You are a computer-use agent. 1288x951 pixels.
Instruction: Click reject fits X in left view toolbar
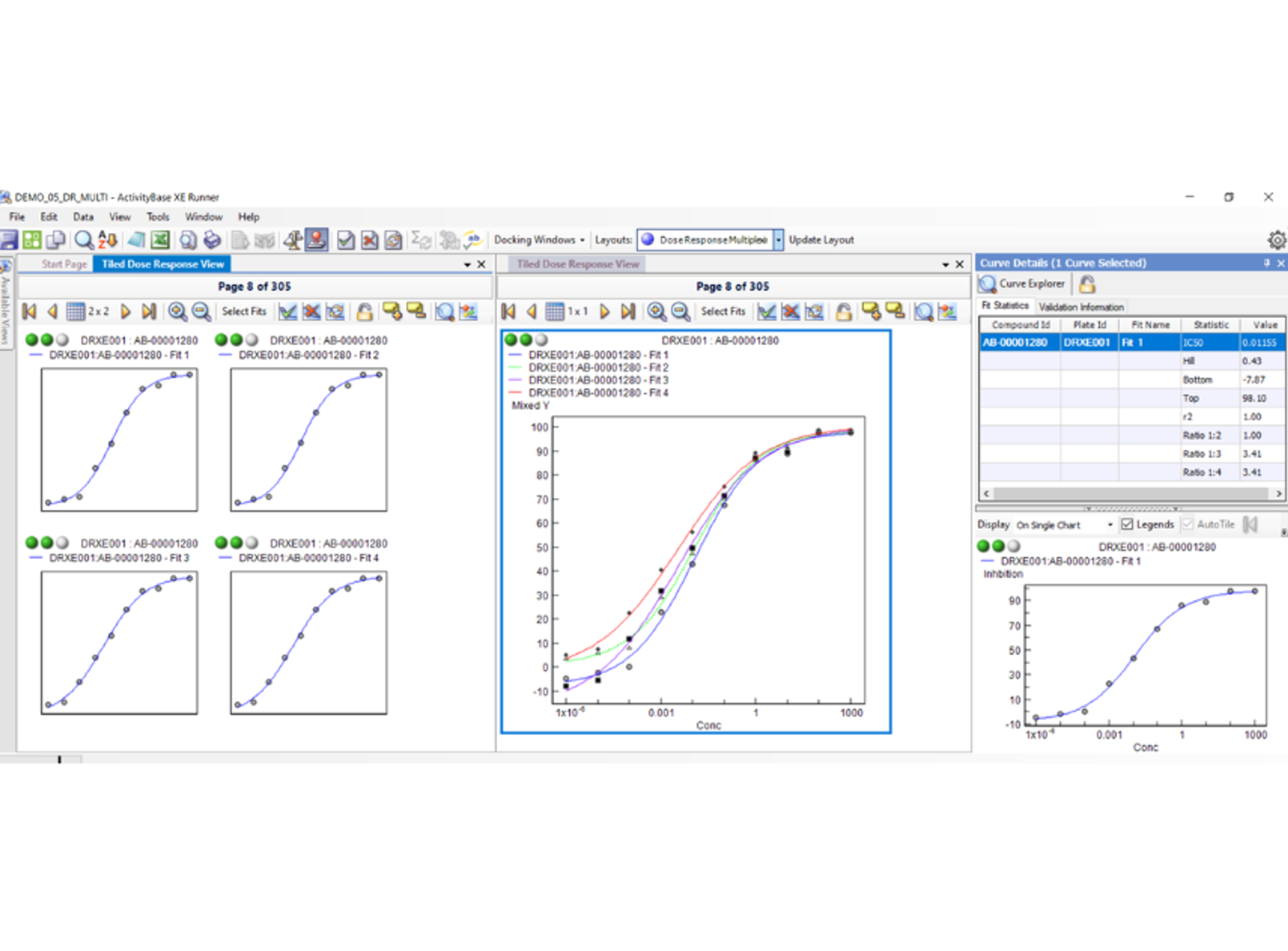click(311, 311)
